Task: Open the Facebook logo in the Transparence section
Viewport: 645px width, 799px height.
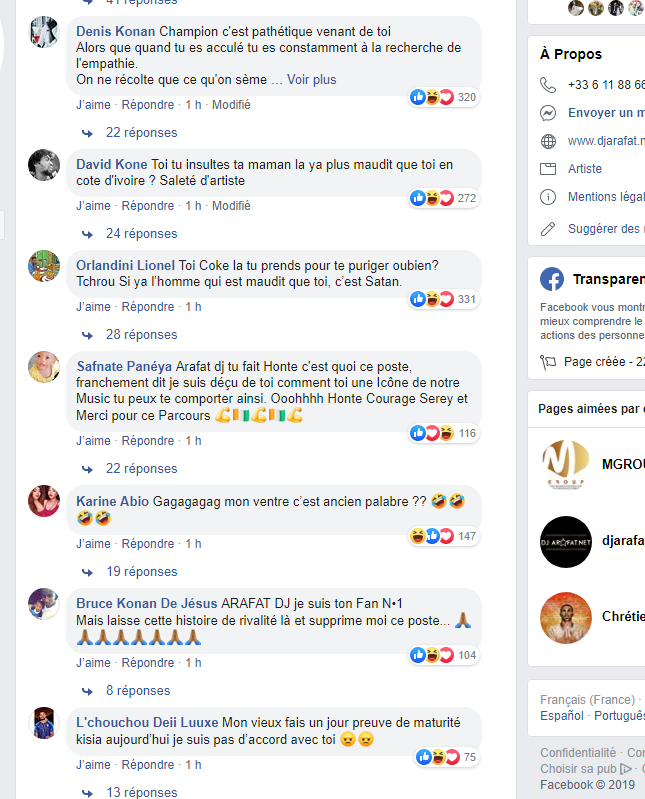Action: 552,279
